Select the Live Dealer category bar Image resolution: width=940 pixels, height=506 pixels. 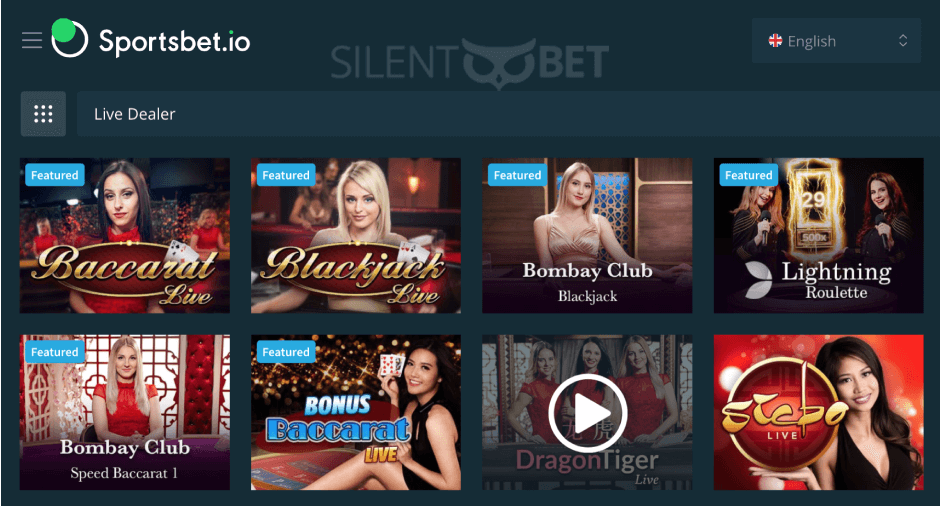click(x=508, y=114)
